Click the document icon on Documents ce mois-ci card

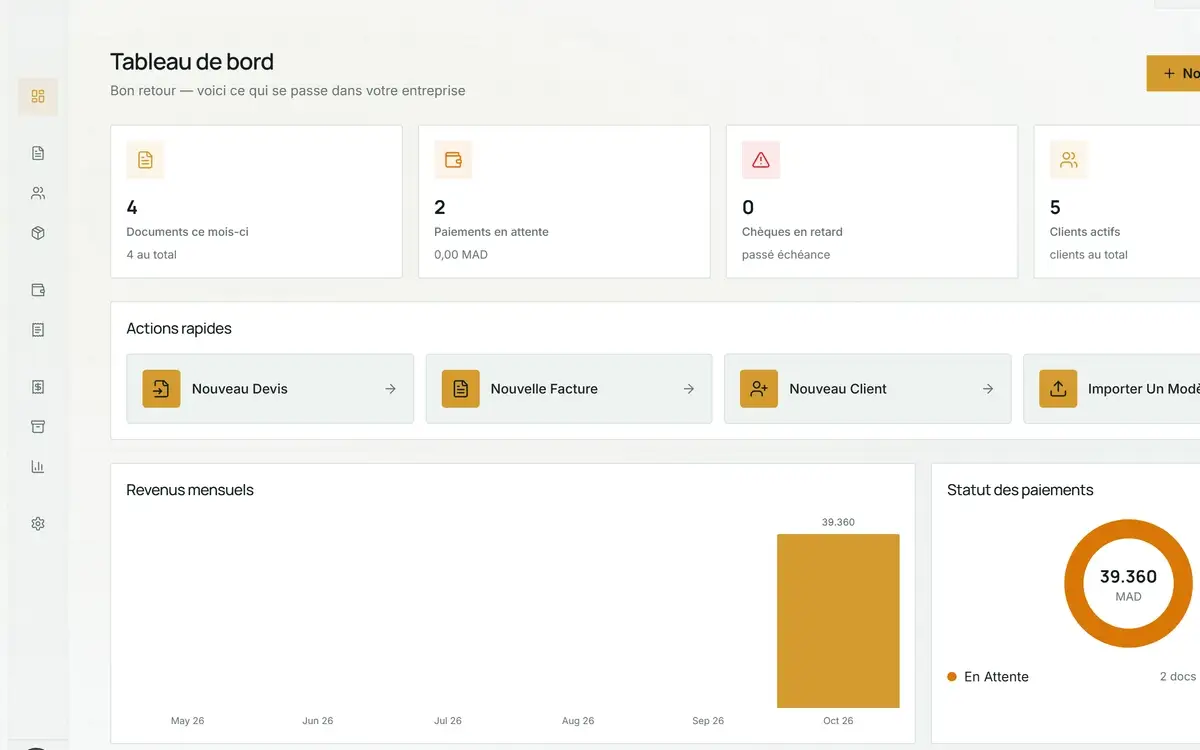[145, 160]
